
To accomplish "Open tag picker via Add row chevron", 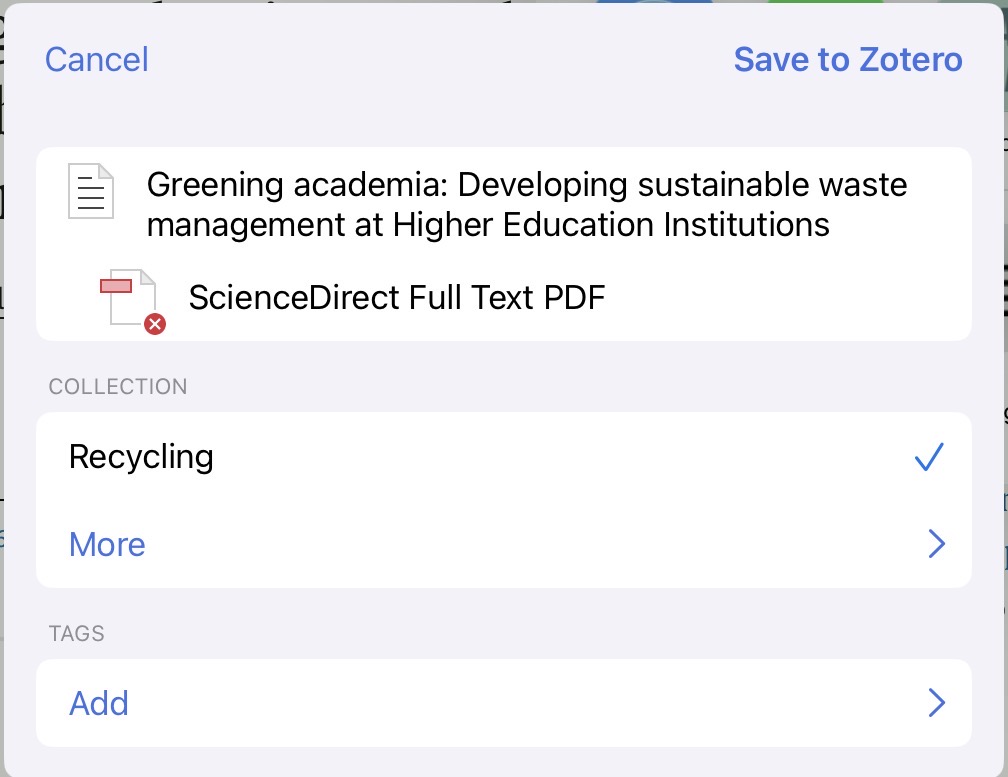I will pyautogui.click(x=936, y=703).
